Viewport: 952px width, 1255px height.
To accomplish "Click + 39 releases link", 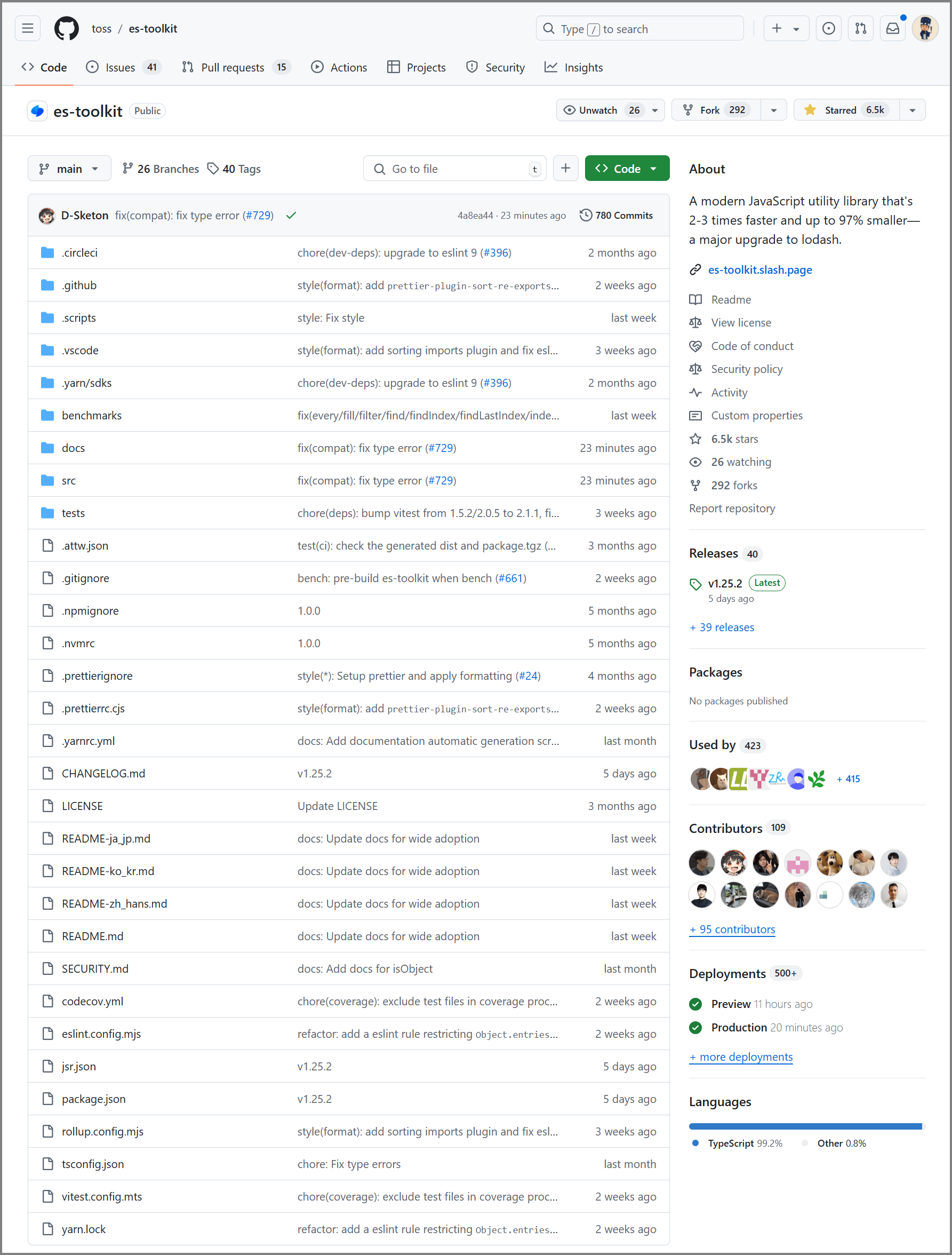I will pos(722,627).
